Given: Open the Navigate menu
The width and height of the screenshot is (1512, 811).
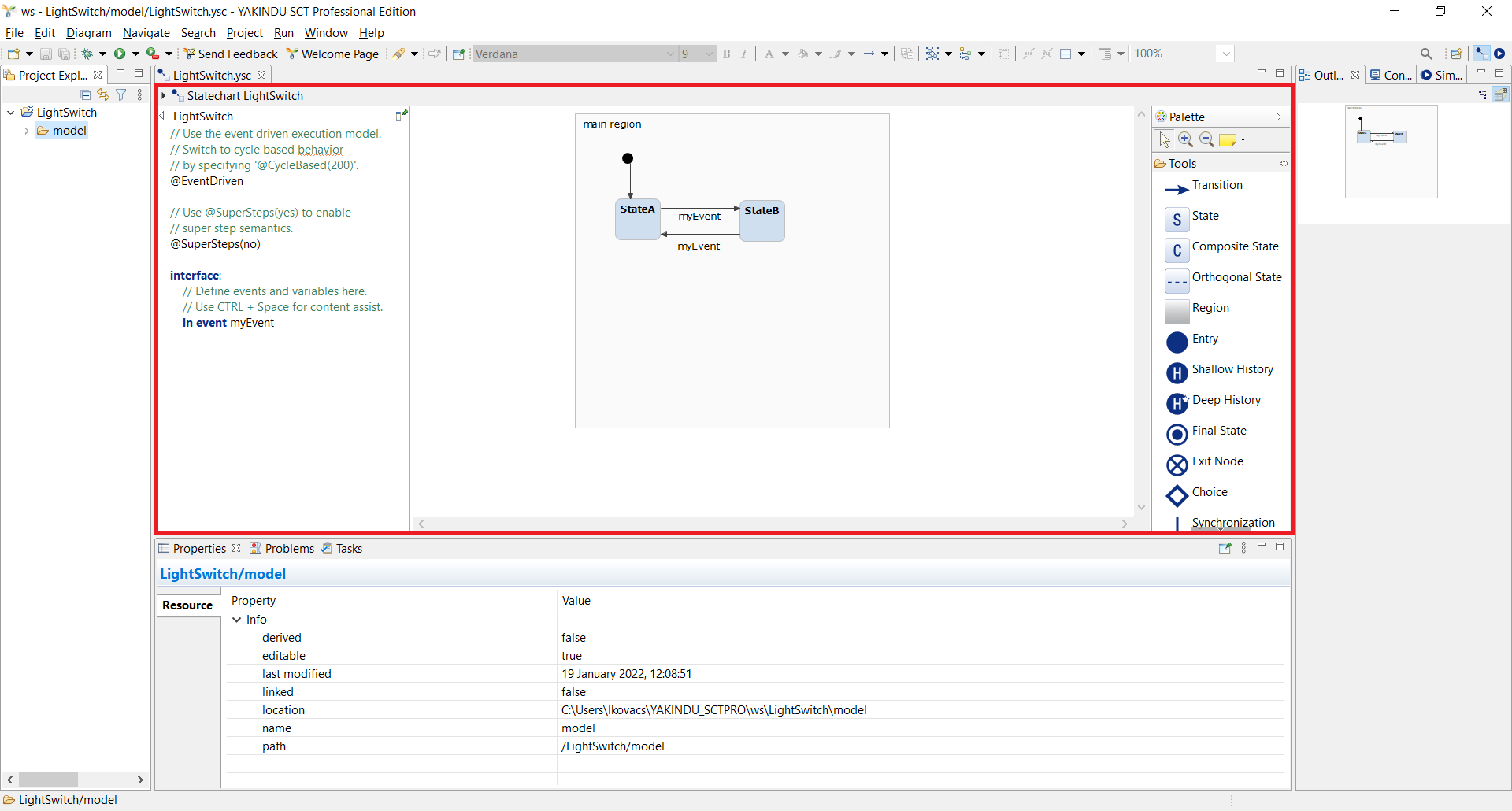Looking at the screenshot, I should click(x=146, y=33).
